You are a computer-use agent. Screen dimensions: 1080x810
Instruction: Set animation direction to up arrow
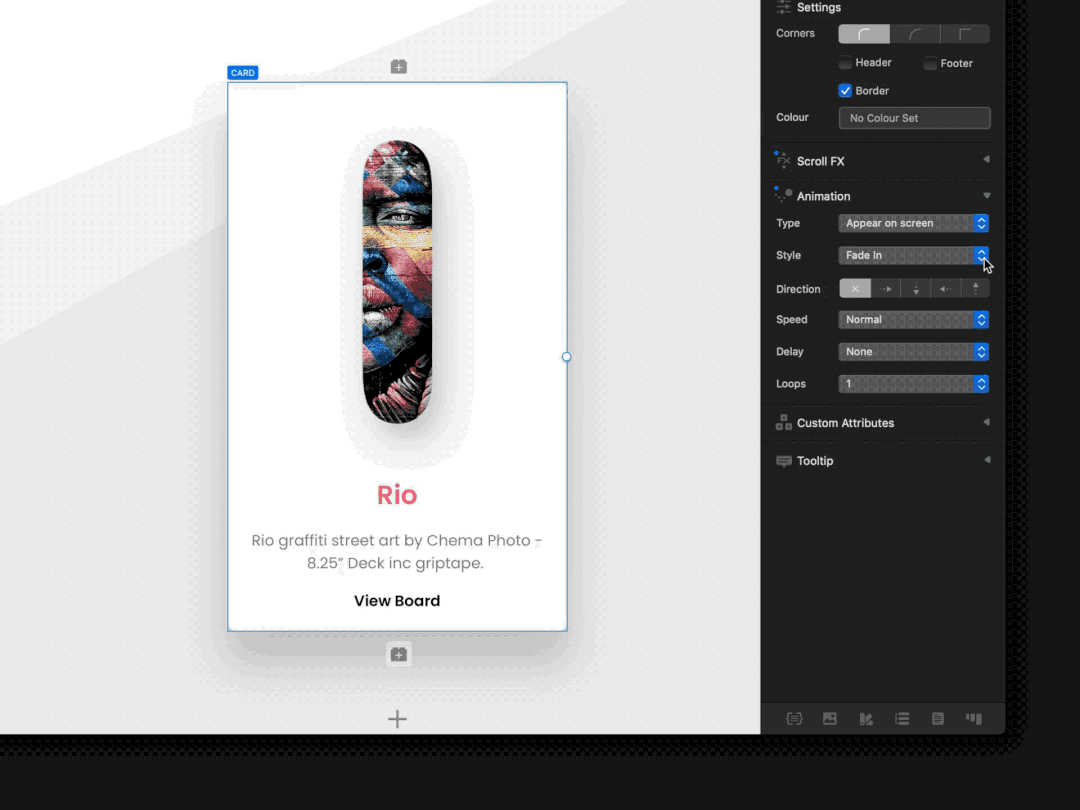coord(975,289)
